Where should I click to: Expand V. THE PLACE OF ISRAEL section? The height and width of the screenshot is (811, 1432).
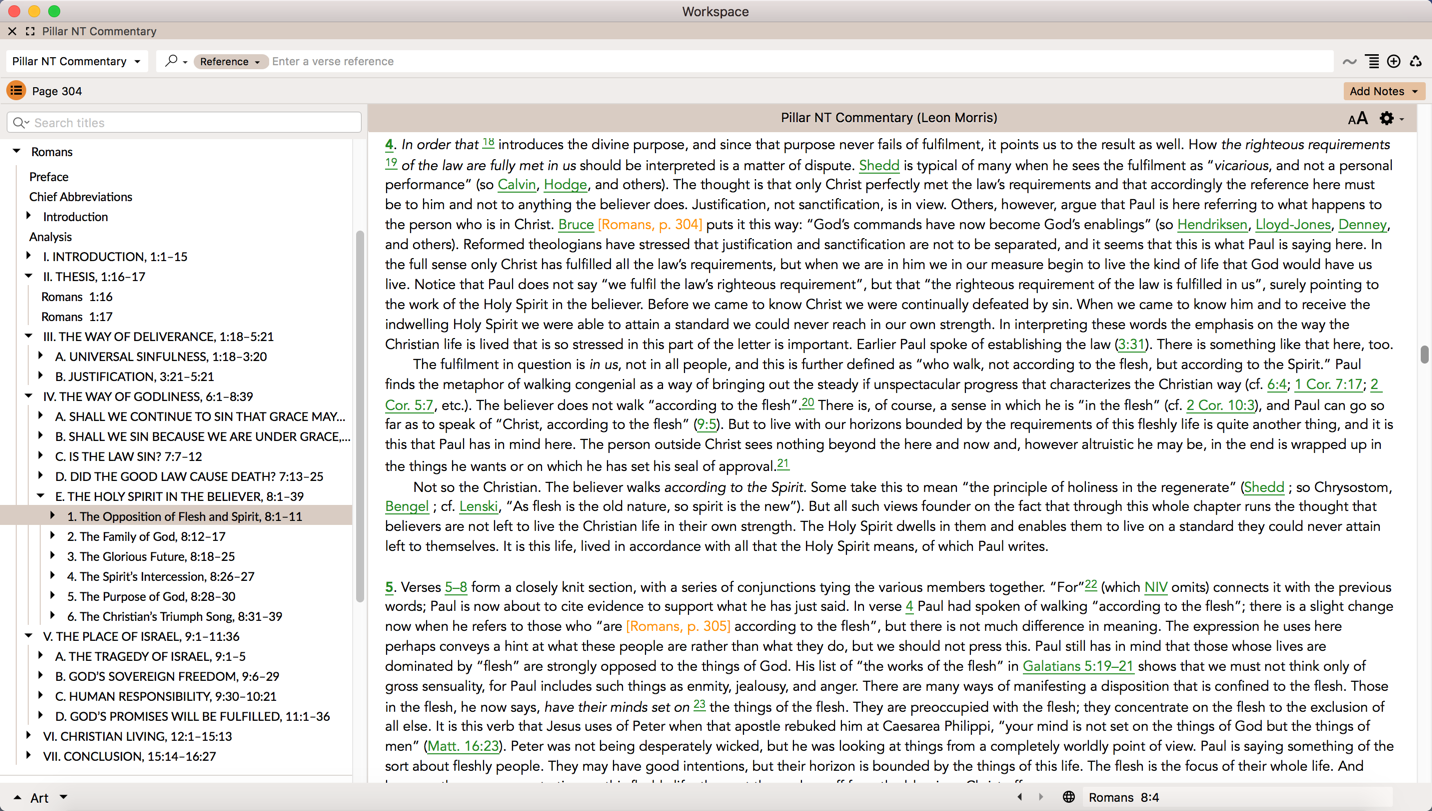click(29, 637)
